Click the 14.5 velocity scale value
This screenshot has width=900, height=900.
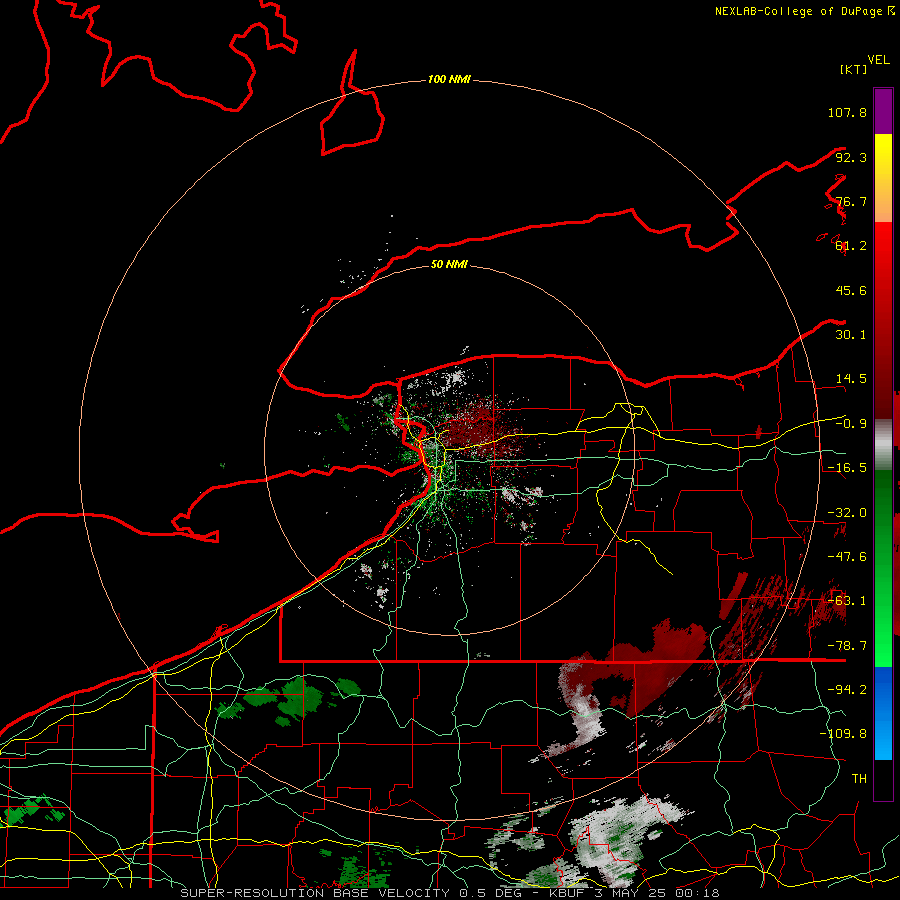851,379
